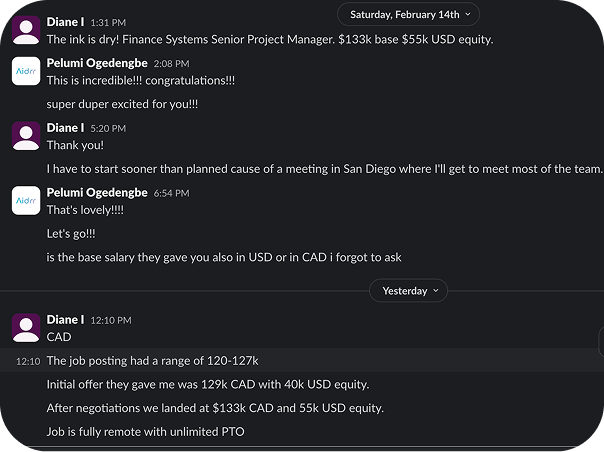Open the Saturday, February 14th date dropdown
604x452 pixels.
point(408,15)
